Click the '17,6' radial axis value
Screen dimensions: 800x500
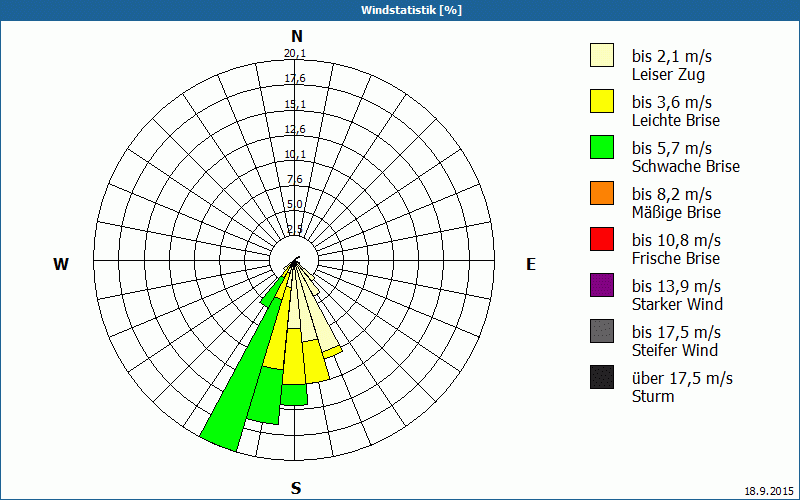(x=295, y=78)
